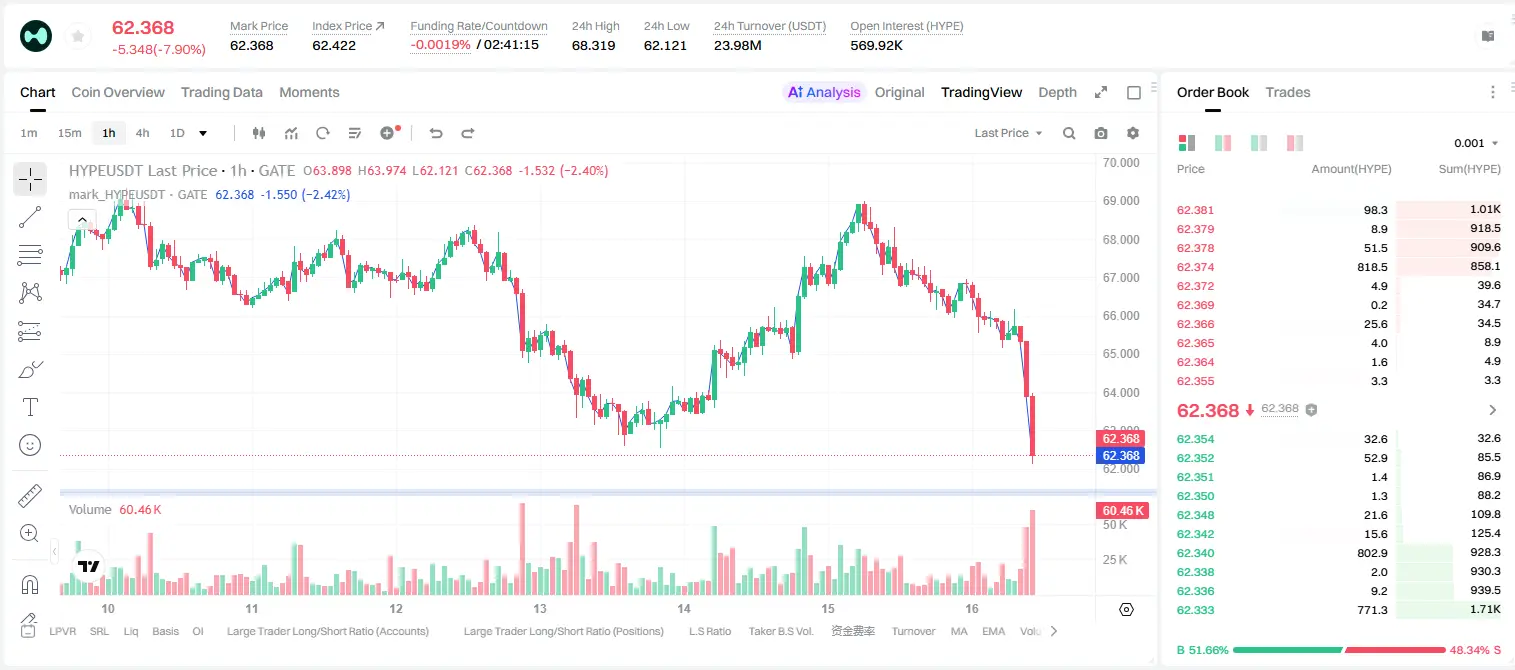1515x670 pixels.
Task: Open the AI Analysis button
Action: coord(823,92)
